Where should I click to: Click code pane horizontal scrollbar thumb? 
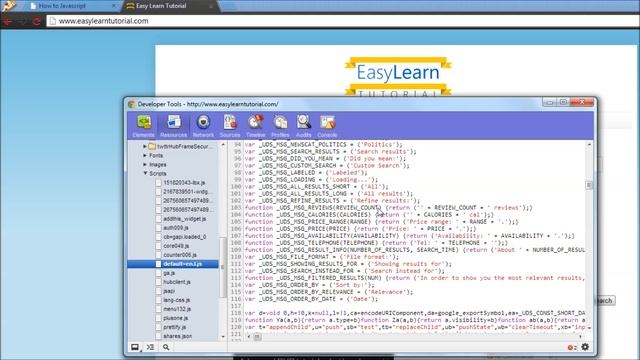(x=257, y=337)
